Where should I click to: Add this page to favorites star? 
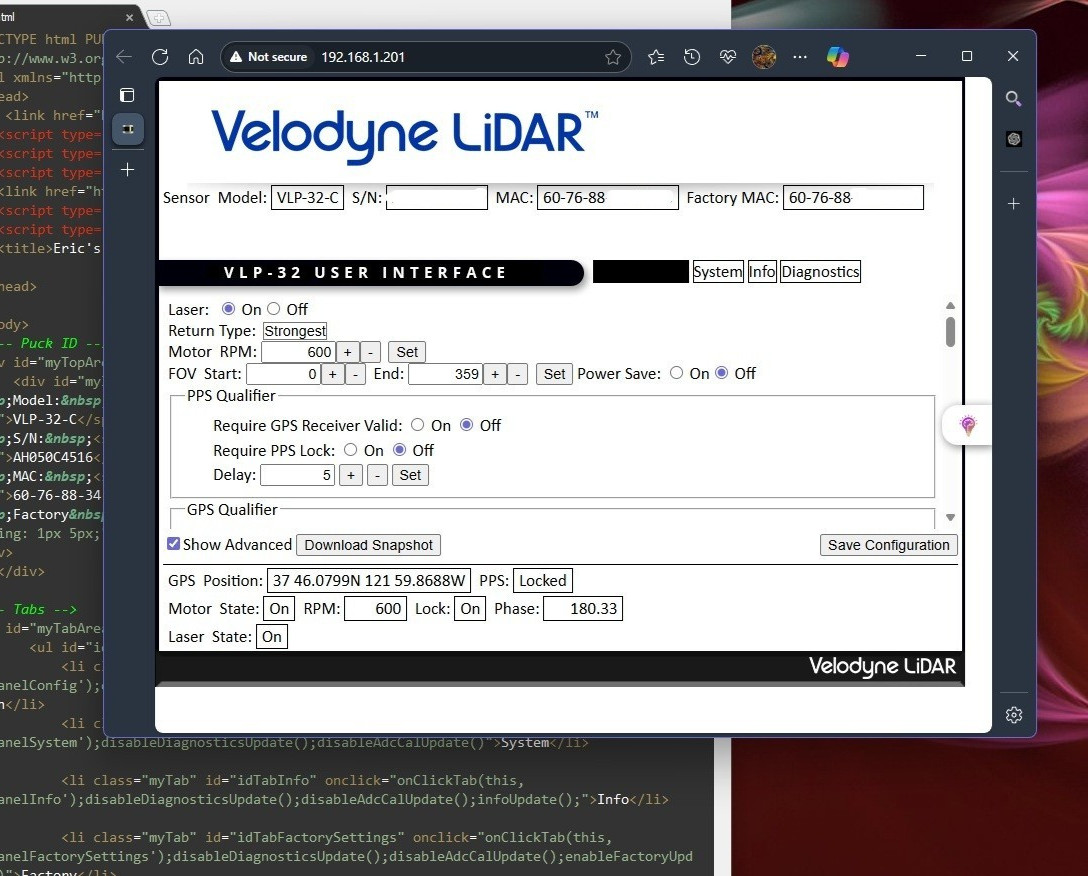(613, 57)
